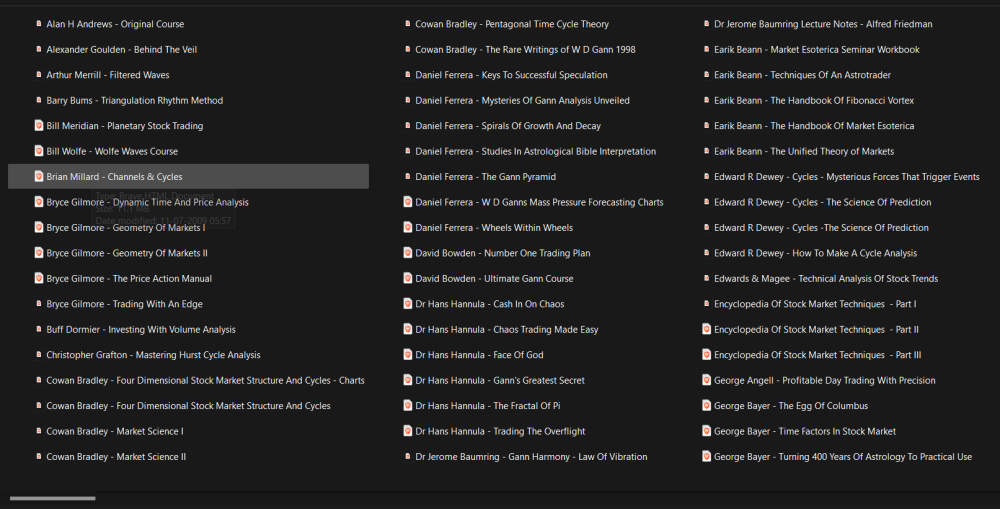Select Edwards & Magee - Technical Analysis Of Stock Trends
1000x509 pixels.
click(x=825, y=279)
